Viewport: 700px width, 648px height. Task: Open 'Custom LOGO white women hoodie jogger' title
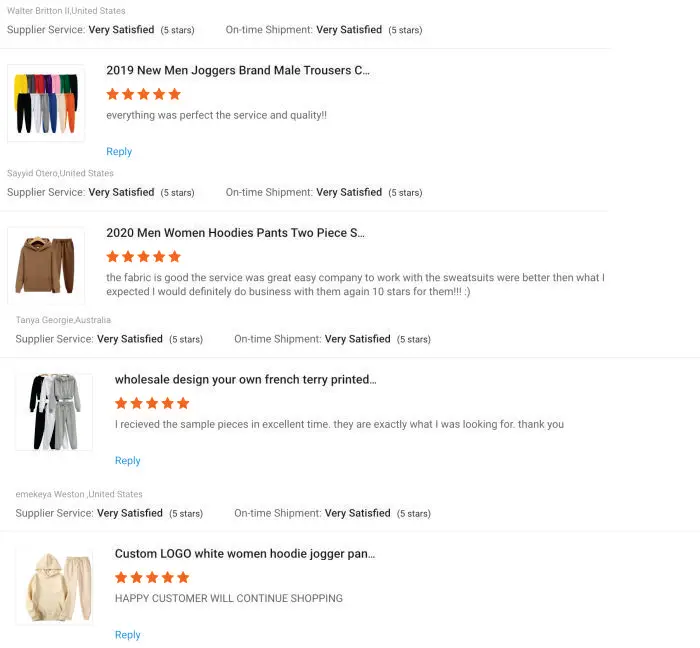(245, 554)
